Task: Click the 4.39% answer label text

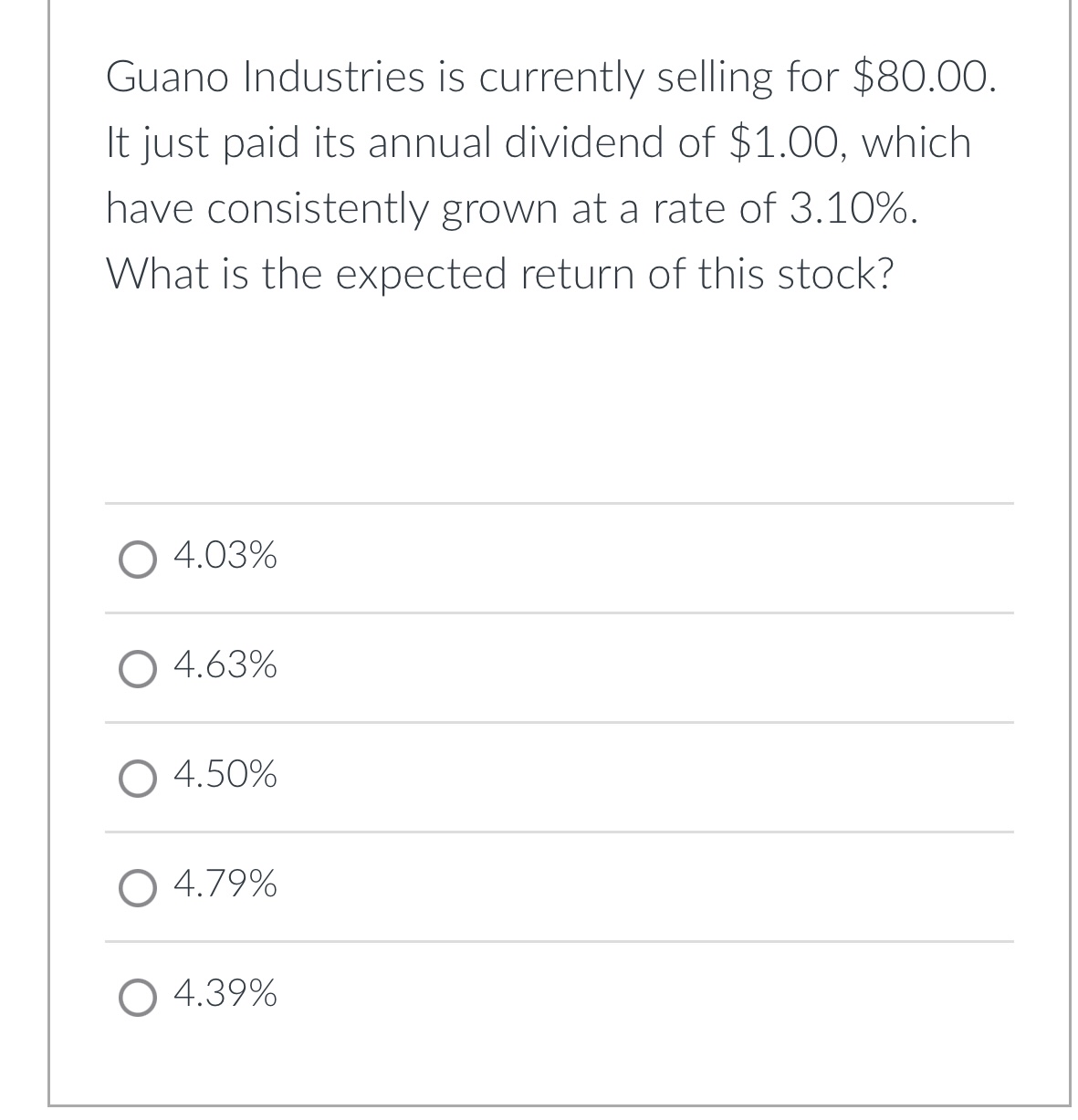Action: (x=225, y=992)
